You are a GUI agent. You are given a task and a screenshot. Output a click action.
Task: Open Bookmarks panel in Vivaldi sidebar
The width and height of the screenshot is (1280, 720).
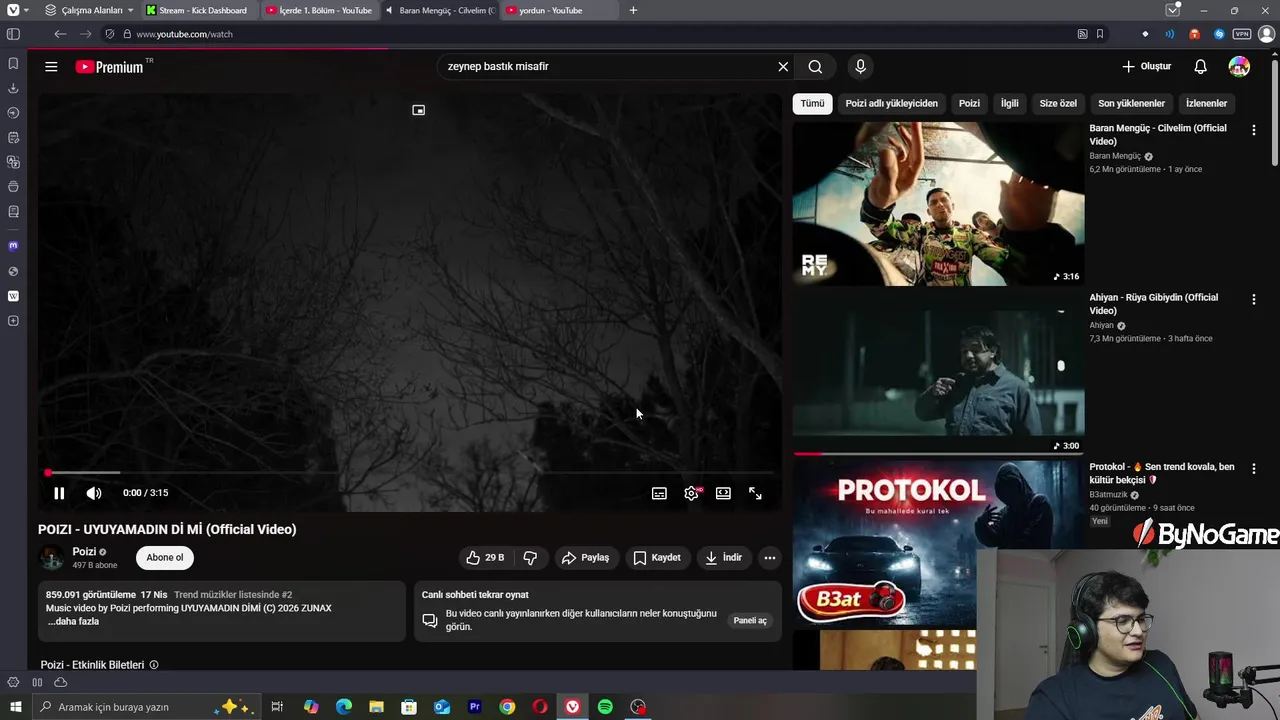pos(13,63)
